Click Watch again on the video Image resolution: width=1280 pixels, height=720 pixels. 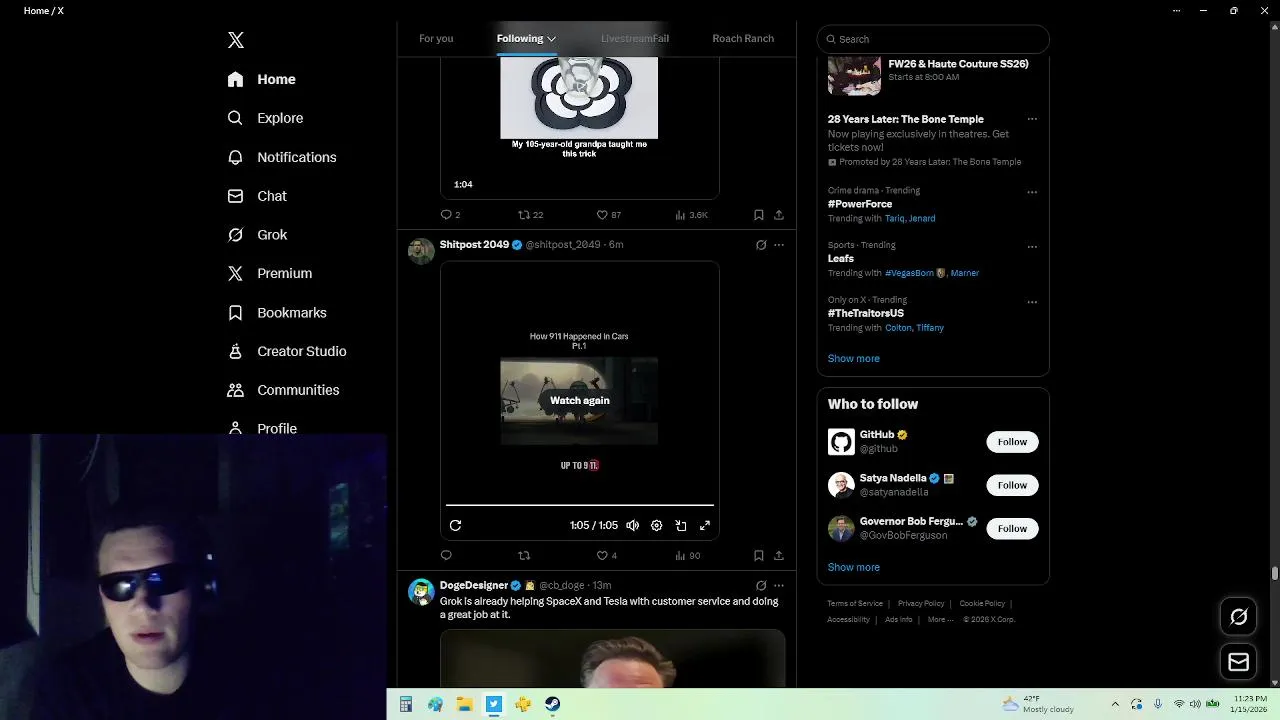pyautogui.click(x=579, y=400)
